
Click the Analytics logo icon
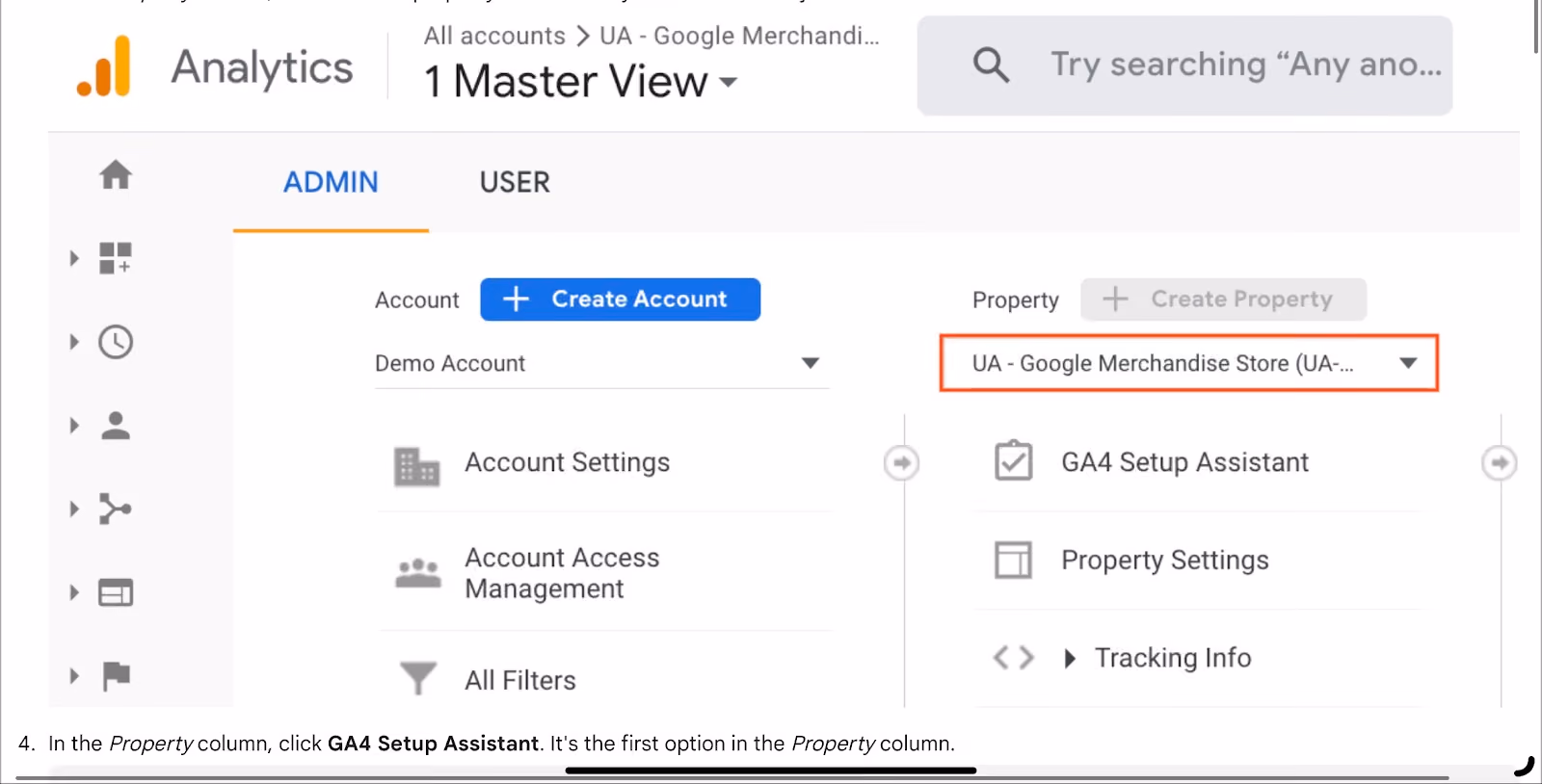103,66
